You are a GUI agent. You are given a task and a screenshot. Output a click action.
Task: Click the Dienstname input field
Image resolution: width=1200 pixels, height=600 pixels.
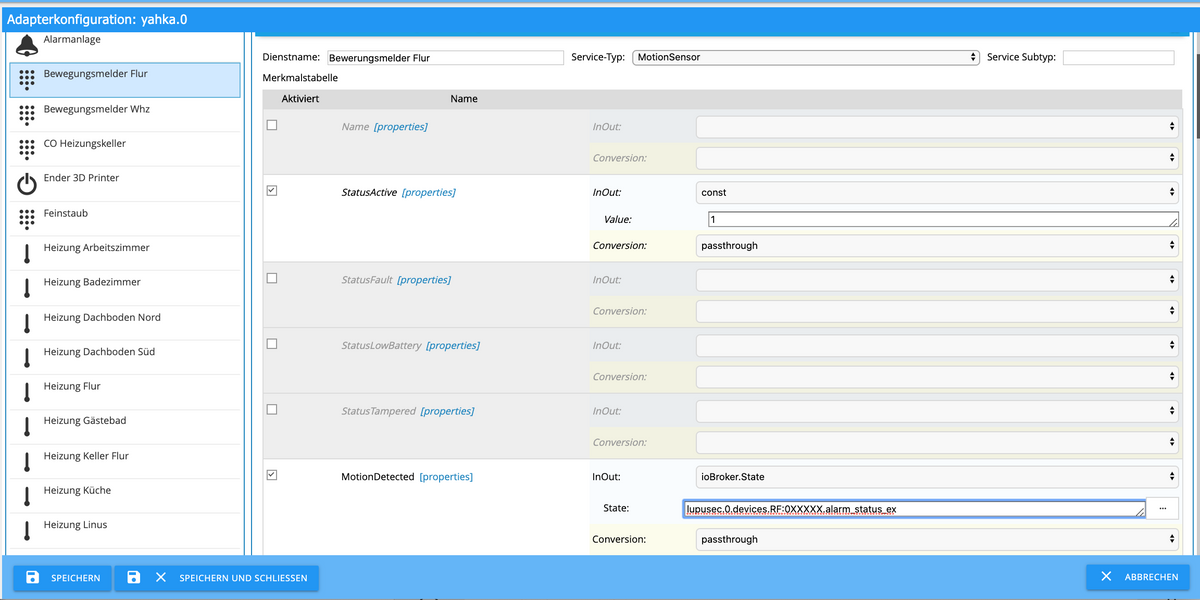point(445,58)
